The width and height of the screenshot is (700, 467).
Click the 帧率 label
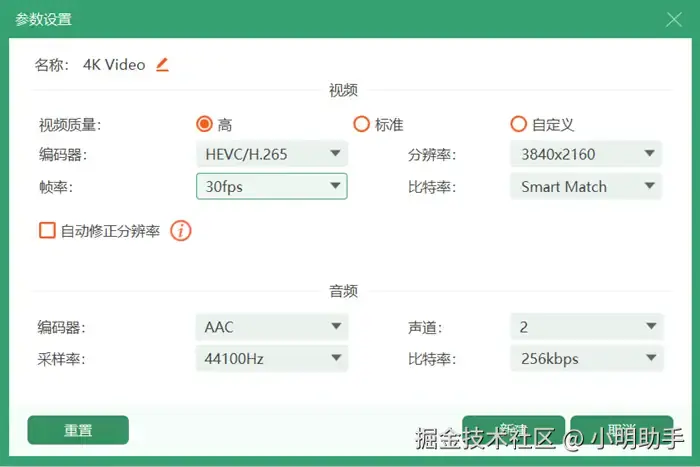pos(56,187)
